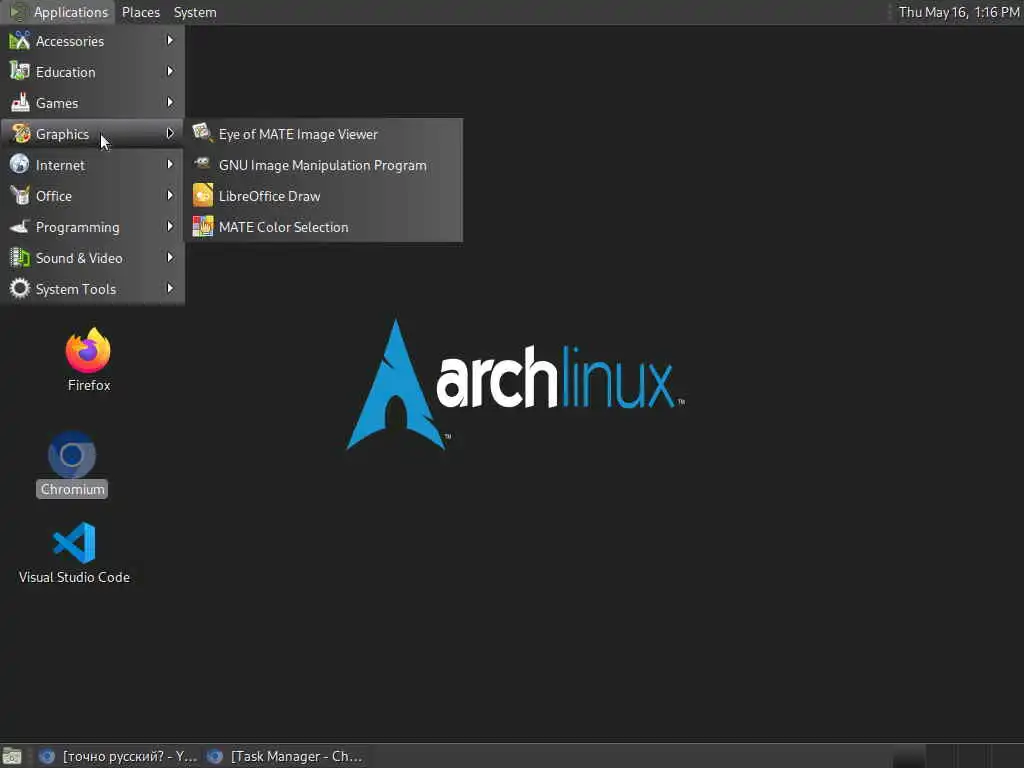The image size is (1024, 768).
Task: Expand the Sound & Video submenu arrow
Action: pyautogui.click(x=170, y=257)
